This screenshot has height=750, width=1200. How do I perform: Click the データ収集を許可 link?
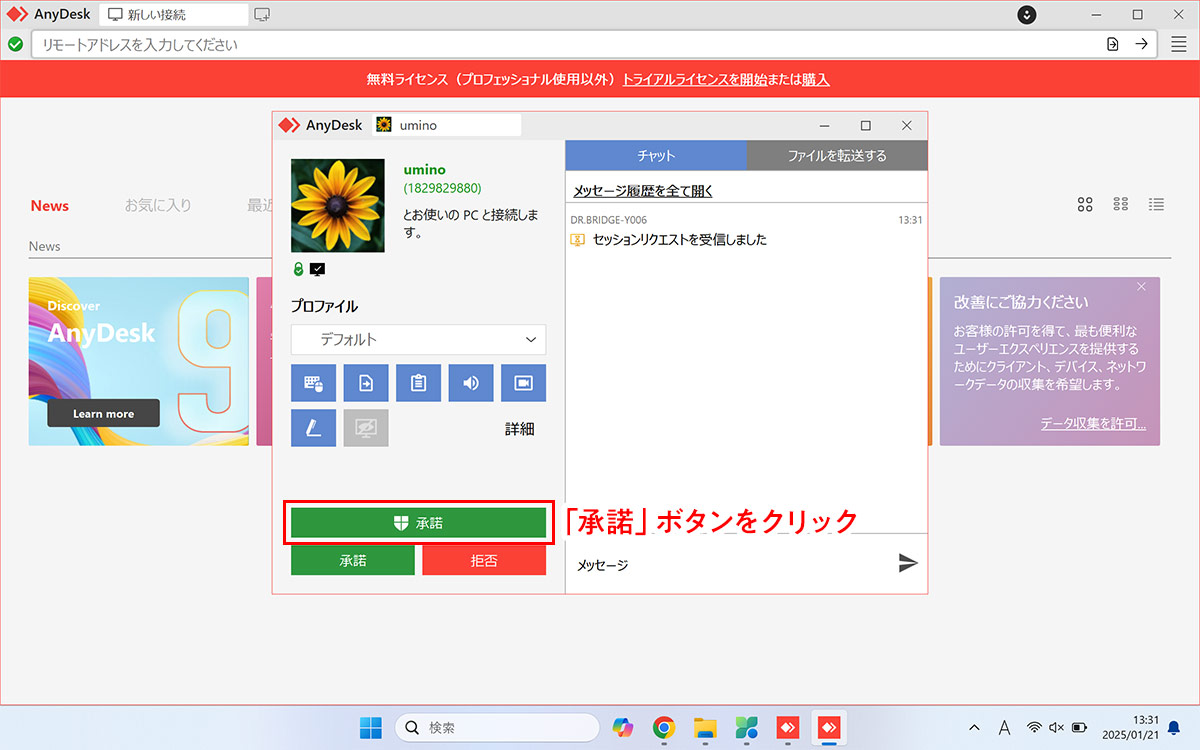tap(1093, 424)
